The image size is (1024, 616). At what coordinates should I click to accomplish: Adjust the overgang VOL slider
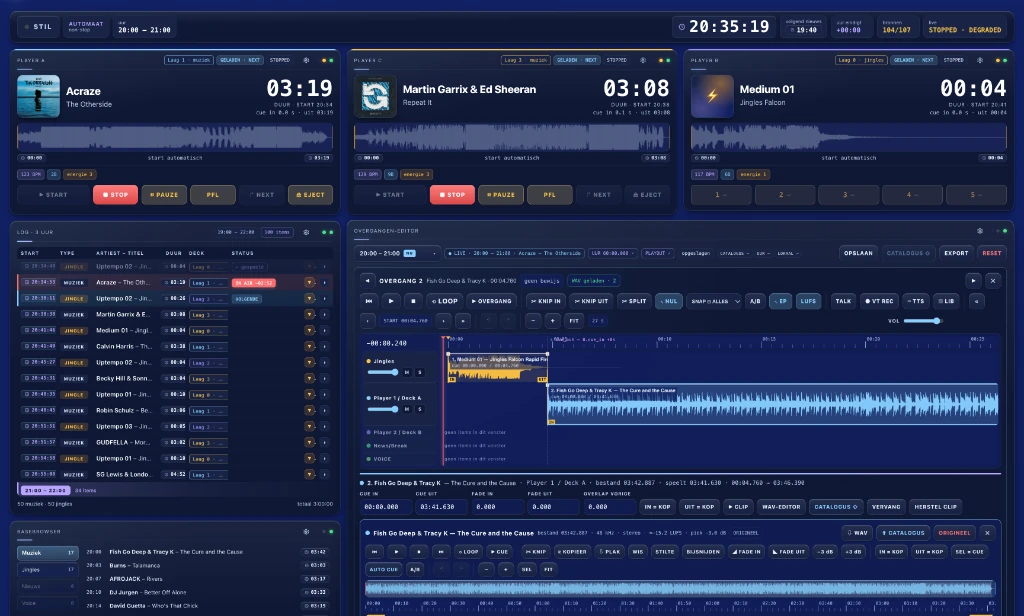922,321
